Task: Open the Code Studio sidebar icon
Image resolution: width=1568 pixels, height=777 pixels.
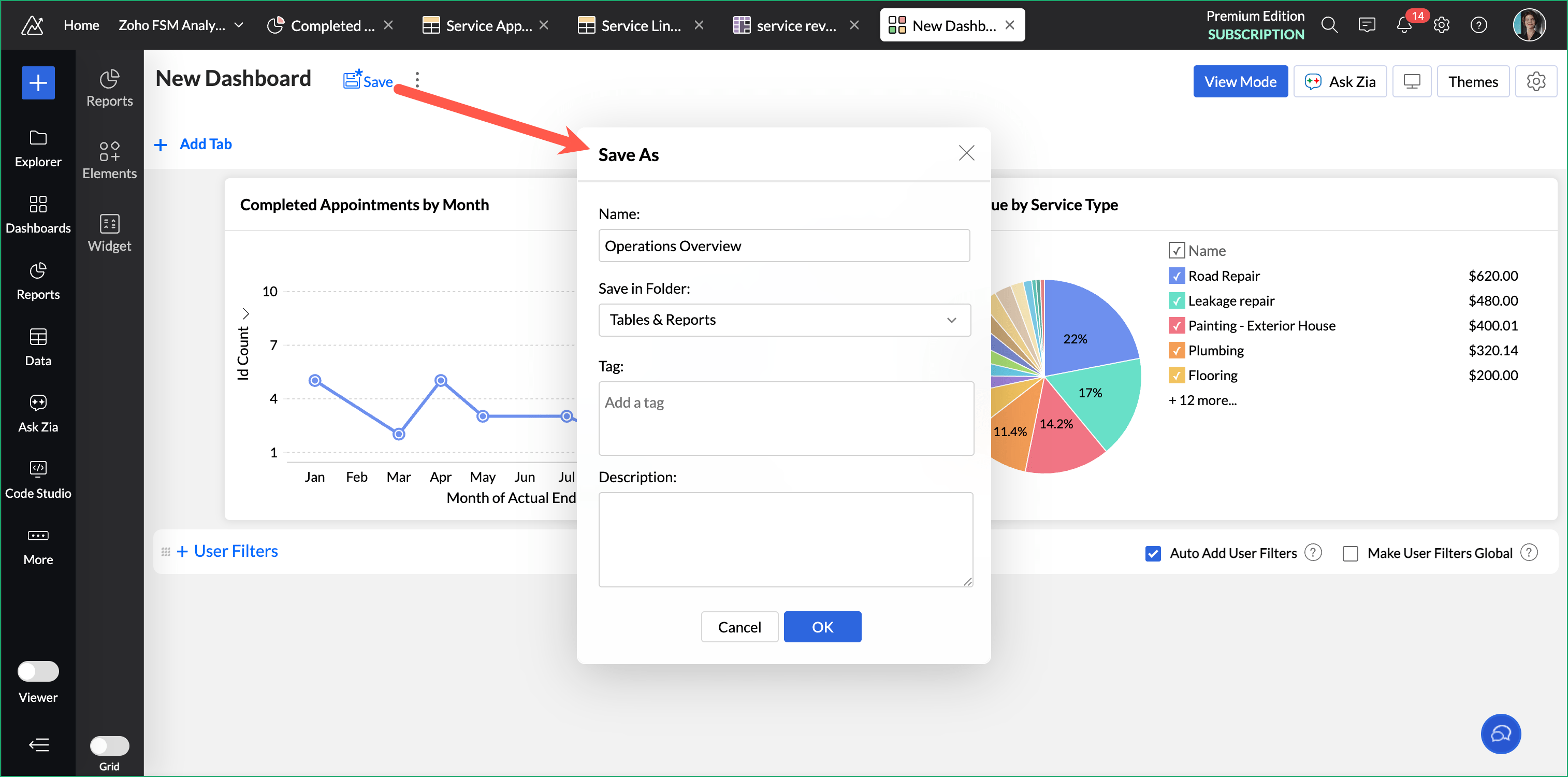Action: click(38, 478)
